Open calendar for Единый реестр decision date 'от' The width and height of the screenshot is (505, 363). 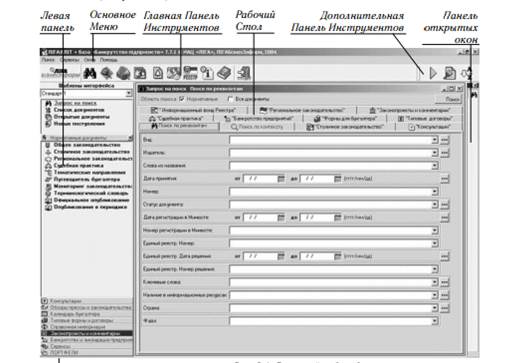point(281,256)
